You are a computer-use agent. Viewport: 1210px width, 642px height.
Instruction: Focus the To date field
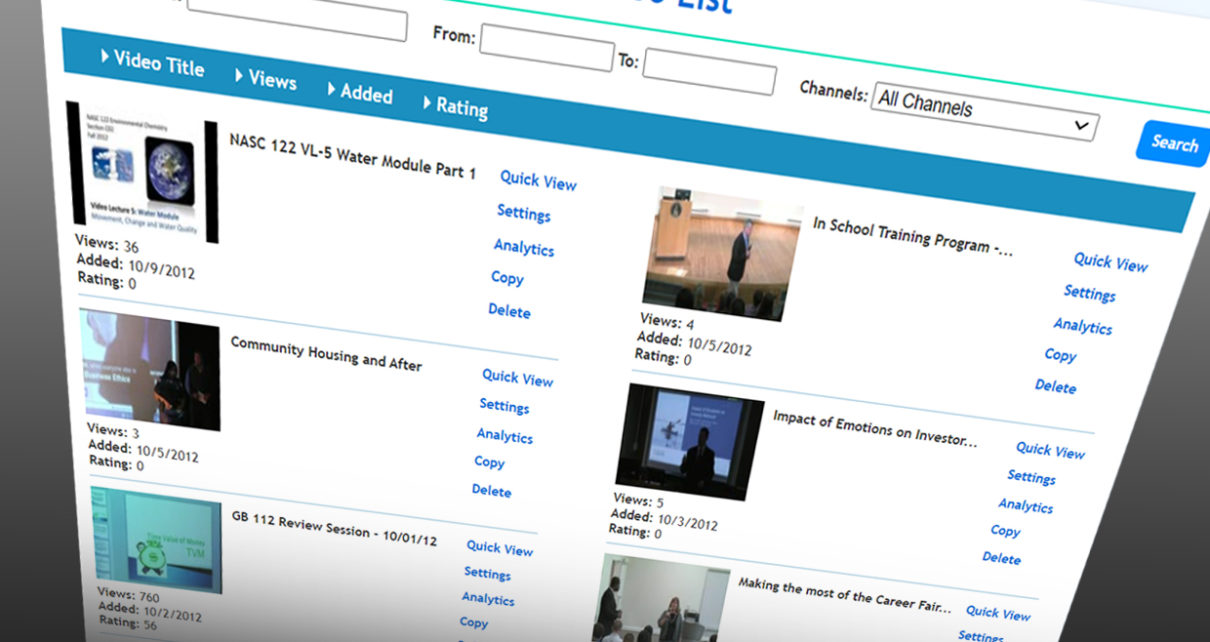[x=709, y=72]
